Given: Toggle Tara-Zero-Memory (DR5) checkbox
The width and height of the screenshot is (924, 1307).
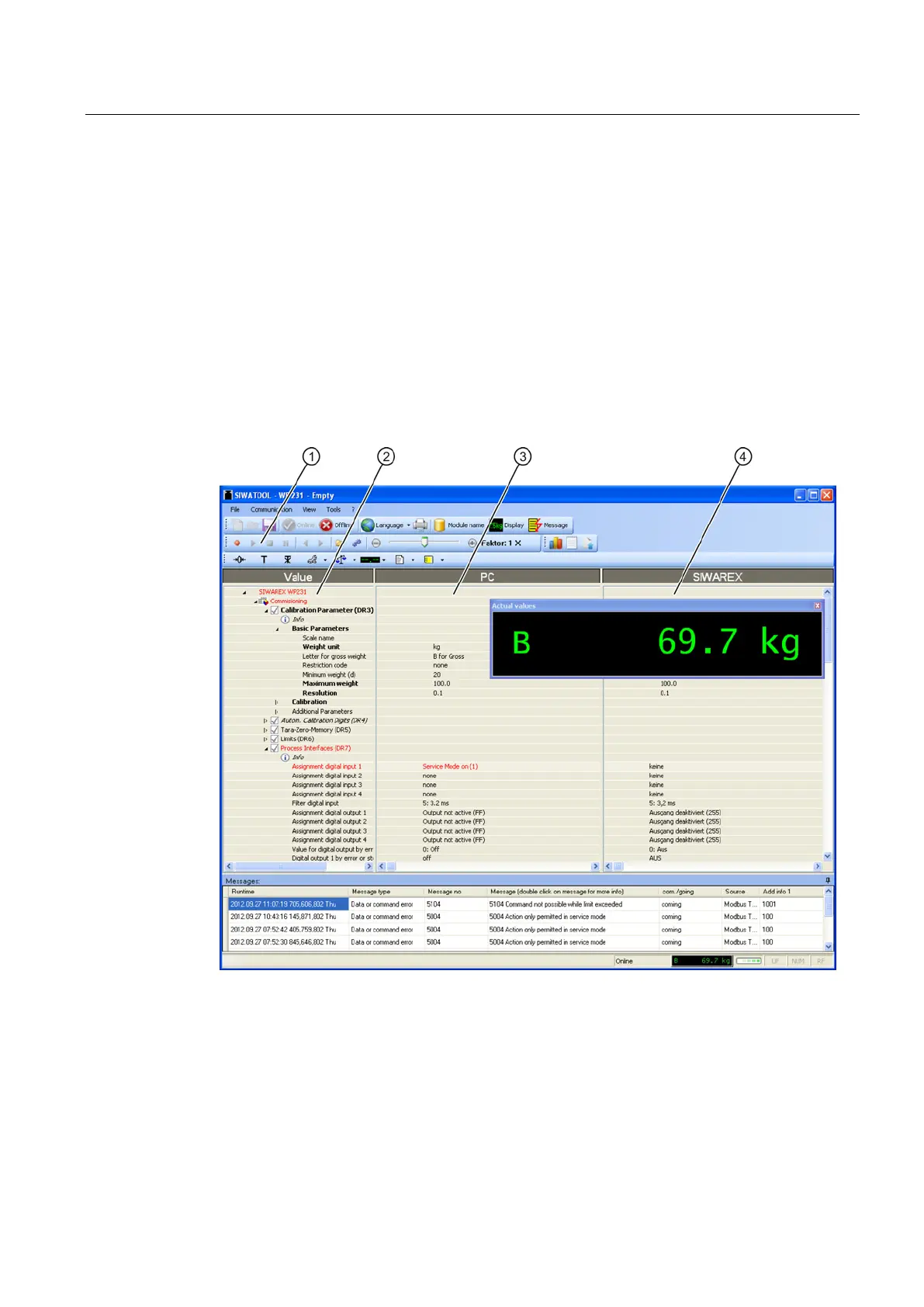Looking at the screenshot, I should tap(274, 730).
